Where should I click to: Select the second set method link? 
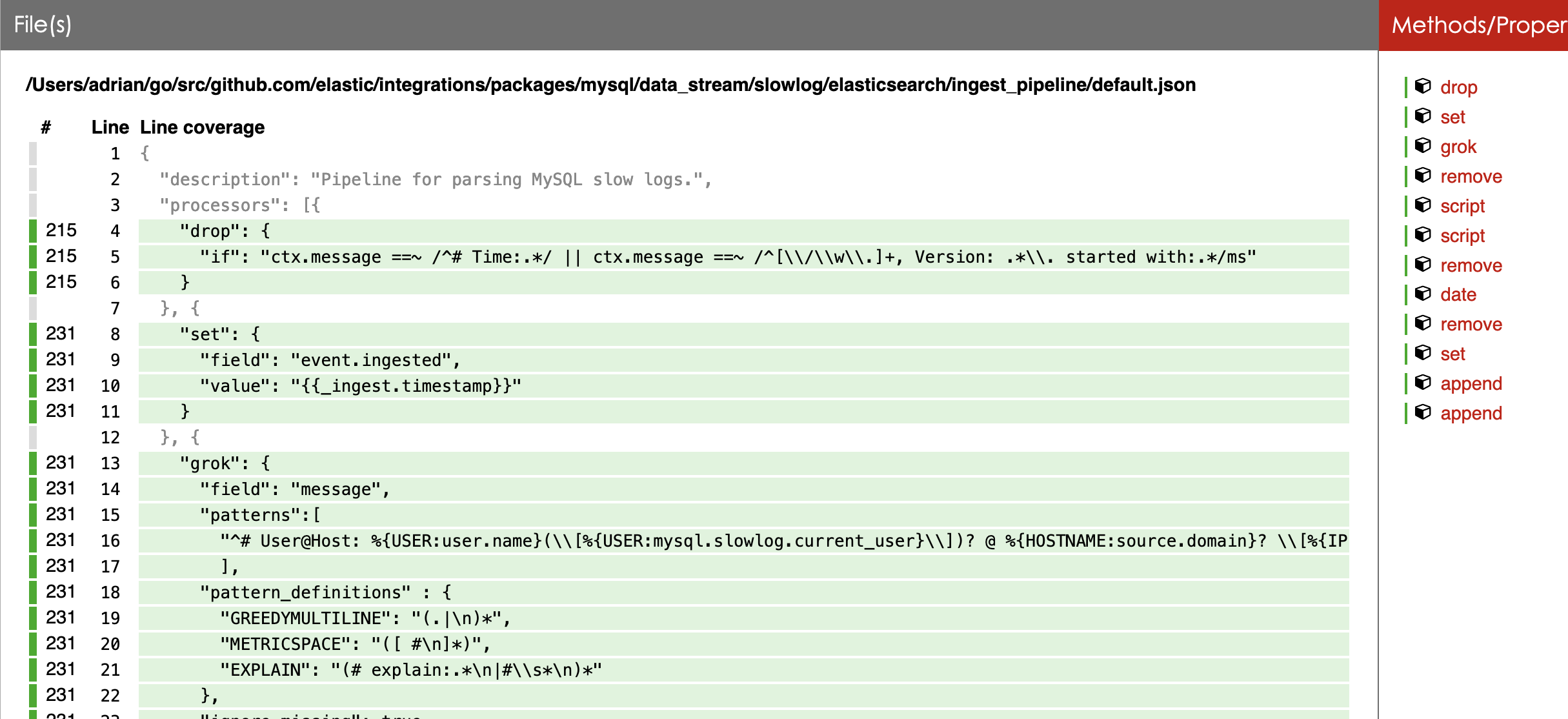pyautogui.click(x=1452, y=354)
